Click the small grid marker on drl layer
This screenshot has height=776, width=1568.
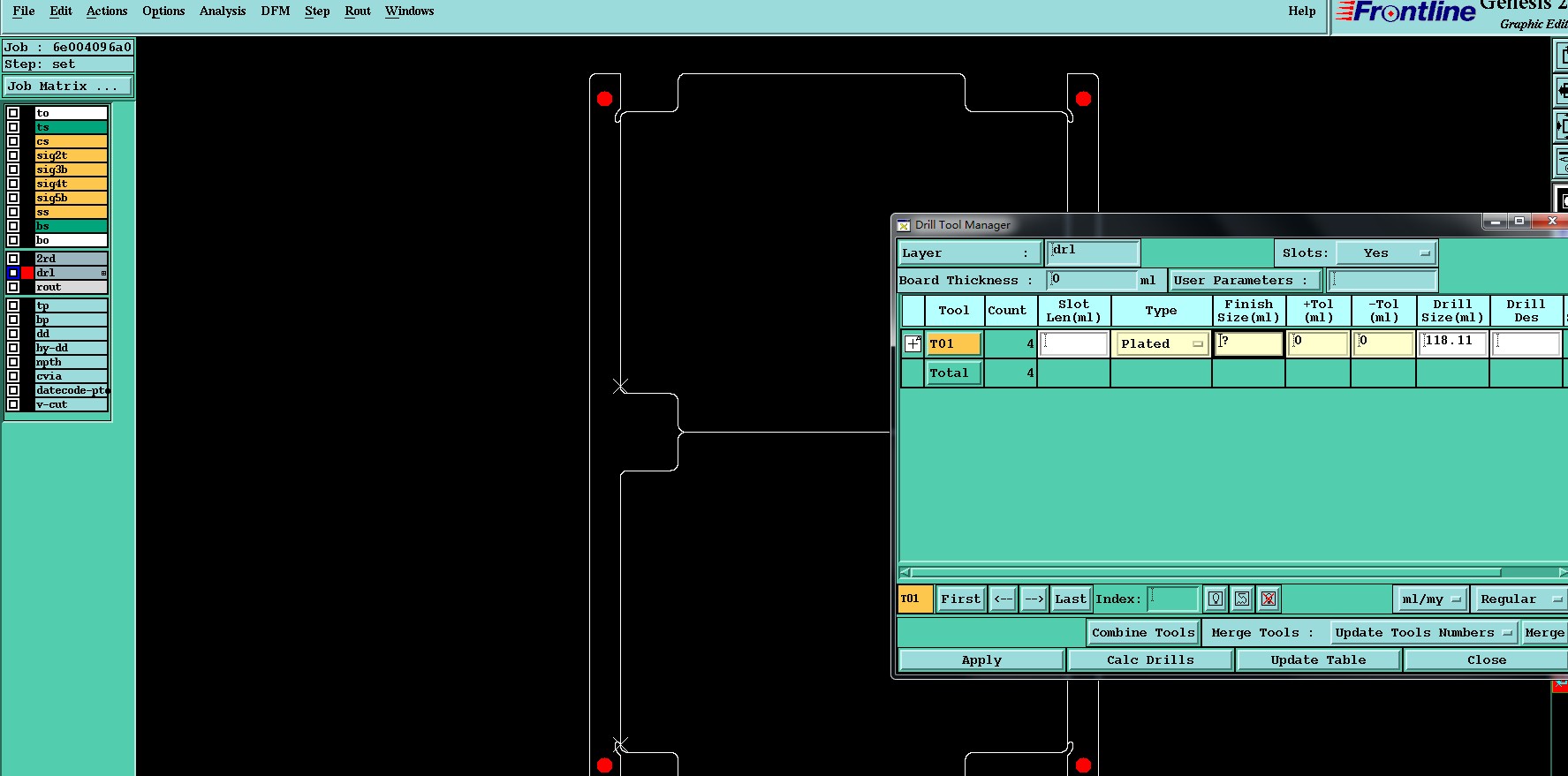103,273
